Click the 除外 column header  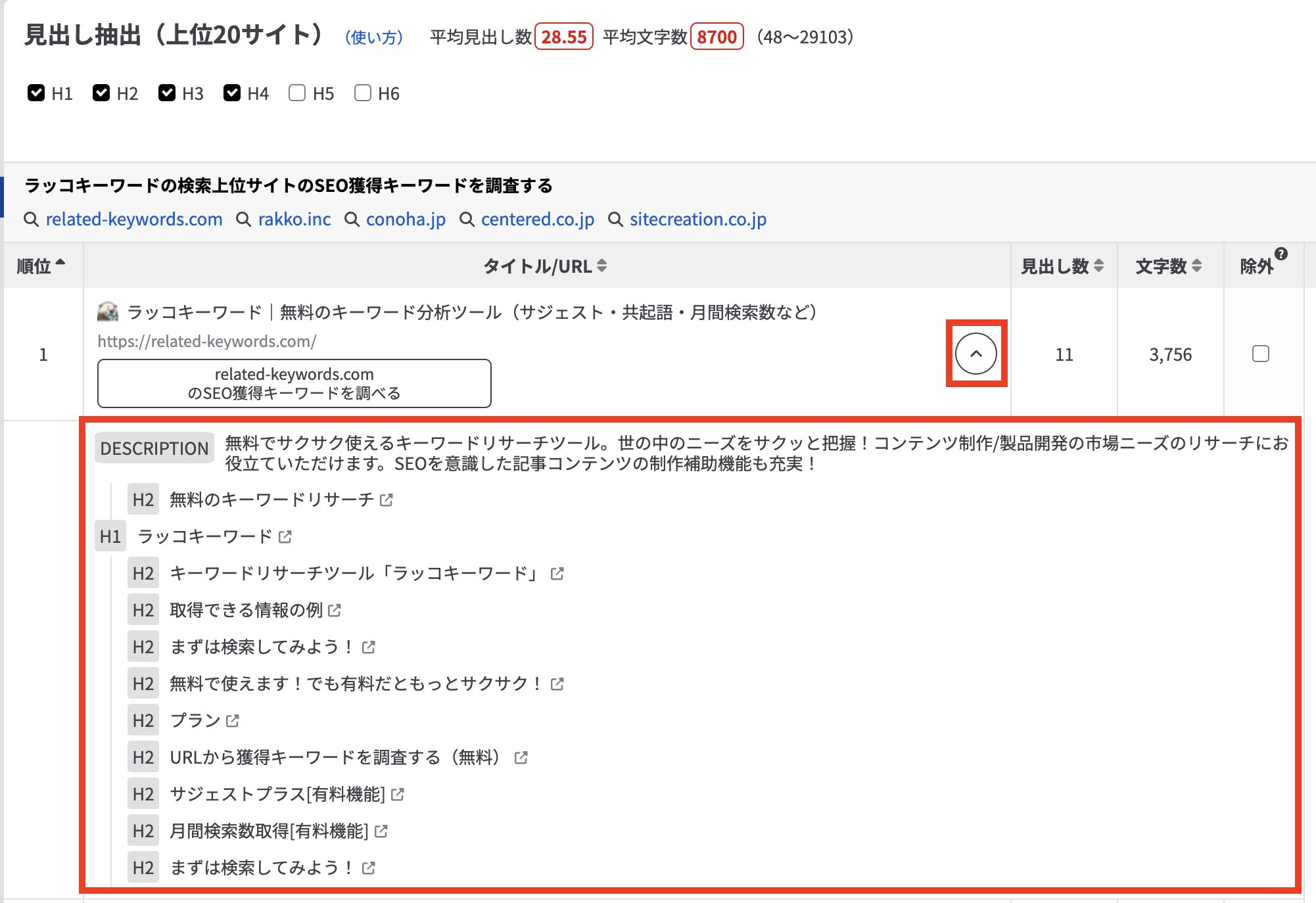[x=1257, y=266]
